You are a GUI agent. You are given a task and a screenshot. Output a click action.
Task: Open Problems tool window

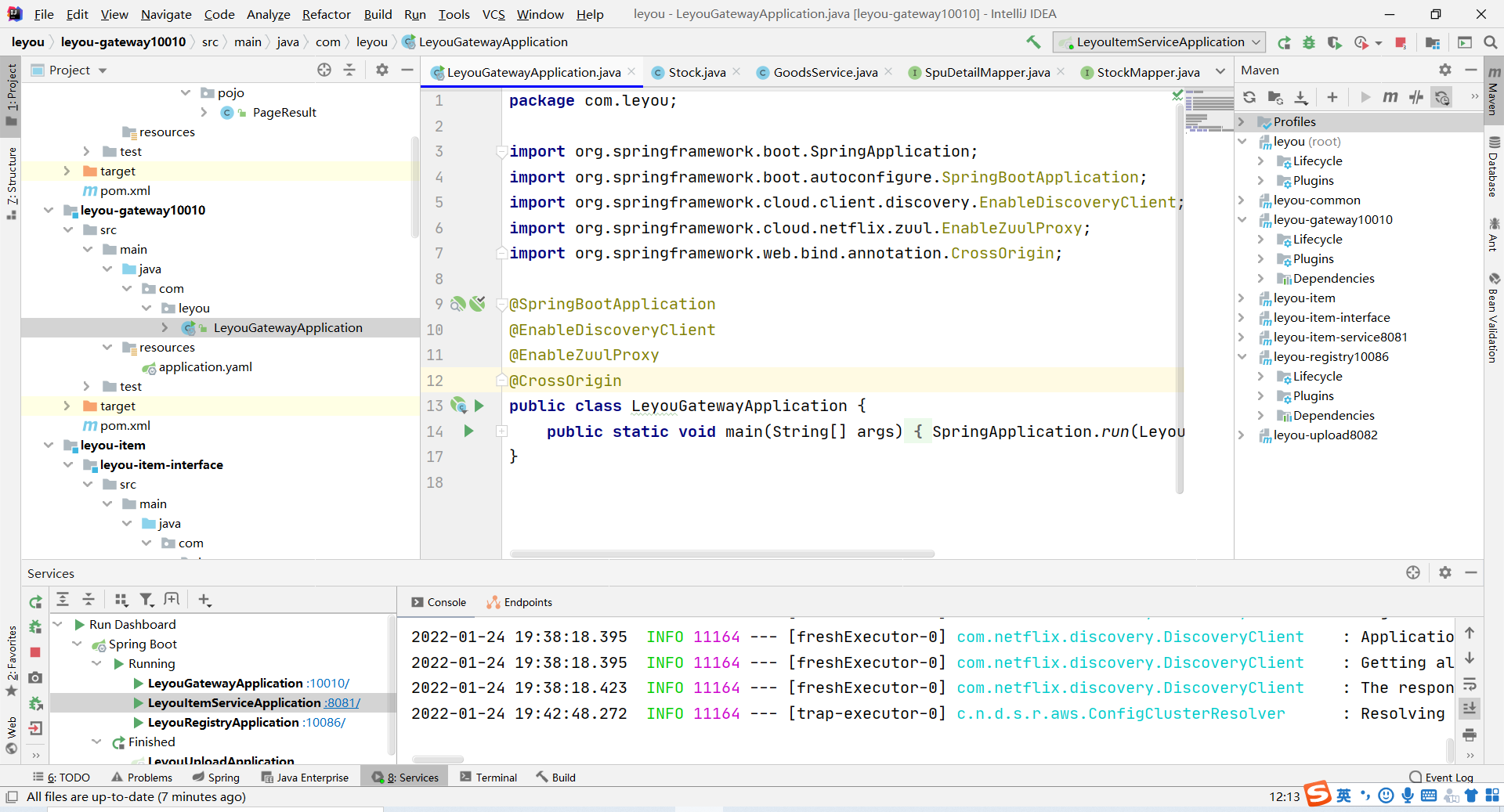pyautogui.click(x=142, y=778)
